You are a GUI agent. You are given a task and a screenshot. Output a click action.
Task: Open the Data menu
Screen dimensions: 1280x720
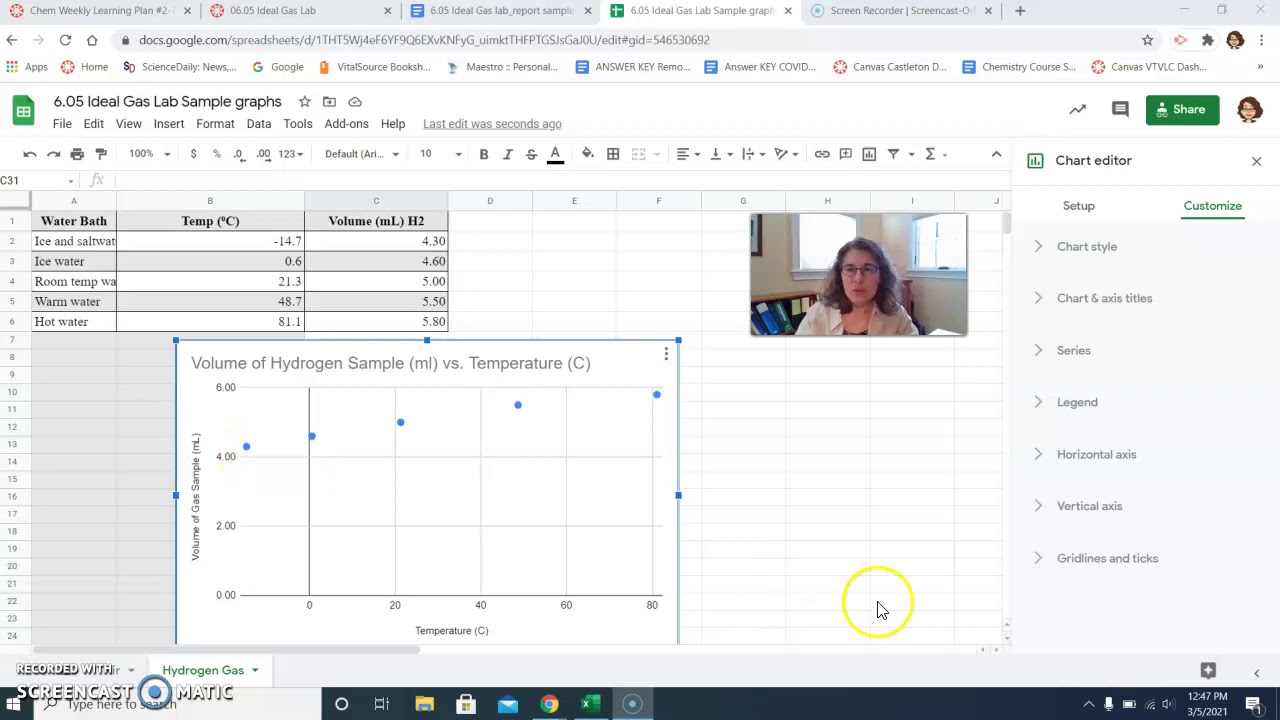click(x=259, y=124)
